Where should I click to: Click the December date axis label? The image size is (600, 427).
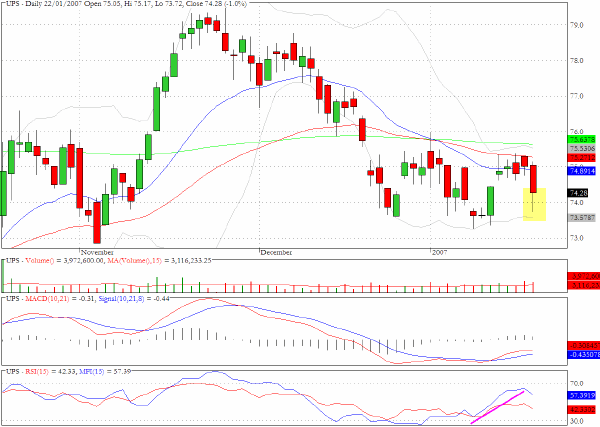277,253
